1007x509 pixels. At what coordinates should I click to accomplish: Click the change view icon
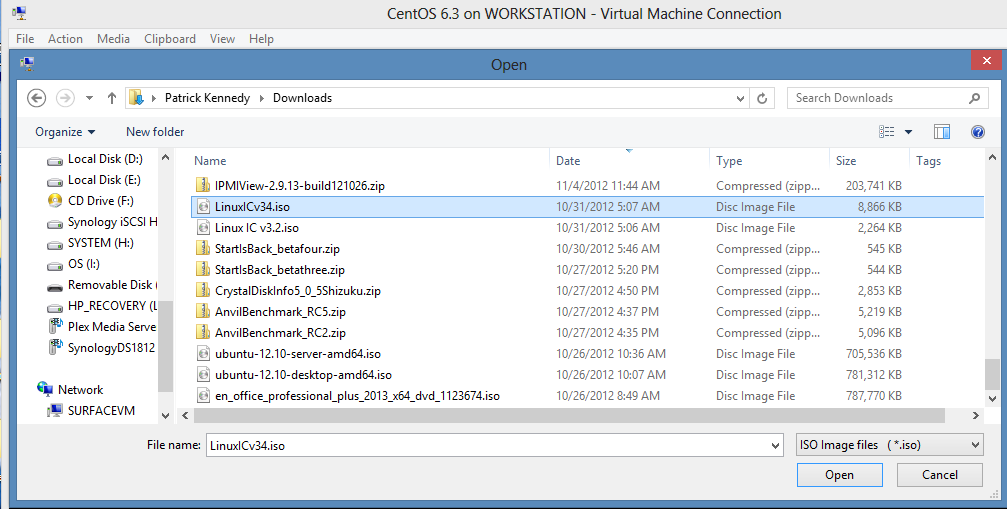click(x=886, y=132)
